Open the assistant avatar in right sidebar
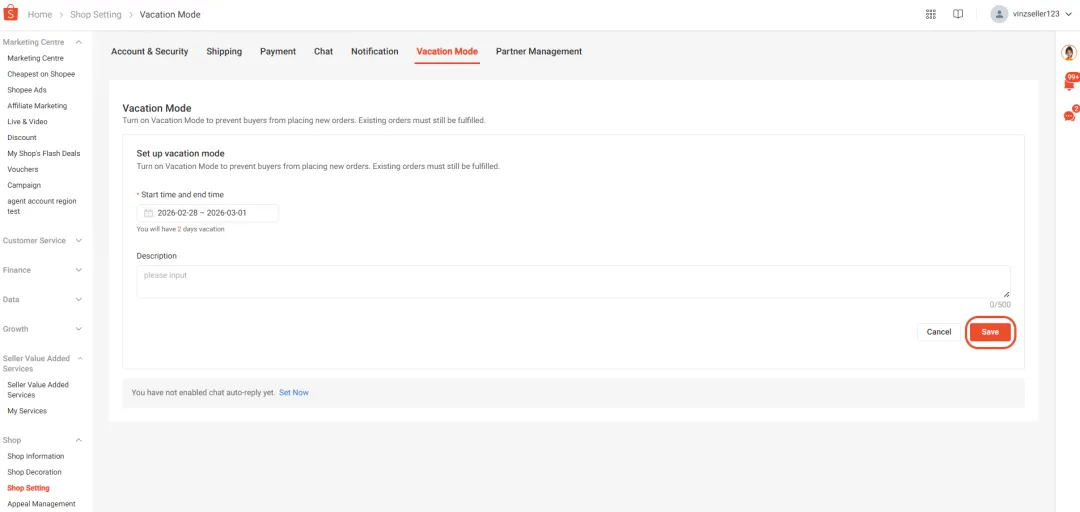The width and height of the screenshot is (1080, 512). click(x=1069, y=53)
